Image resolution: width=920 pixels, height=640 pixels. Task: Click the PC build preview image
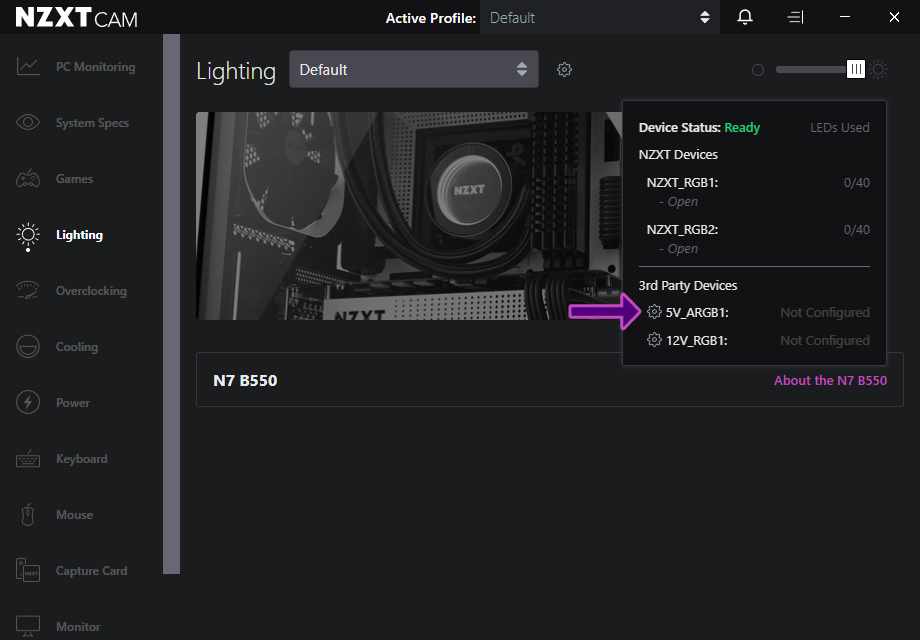click(400, 215)
